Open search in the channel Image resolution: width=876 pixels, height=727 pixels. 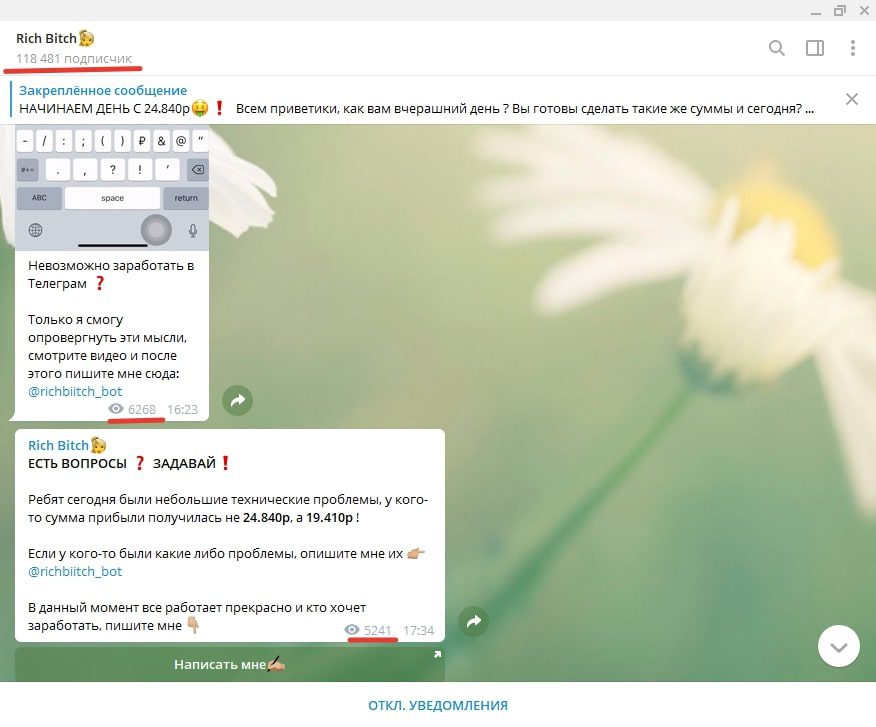click(x=777, y=48)
